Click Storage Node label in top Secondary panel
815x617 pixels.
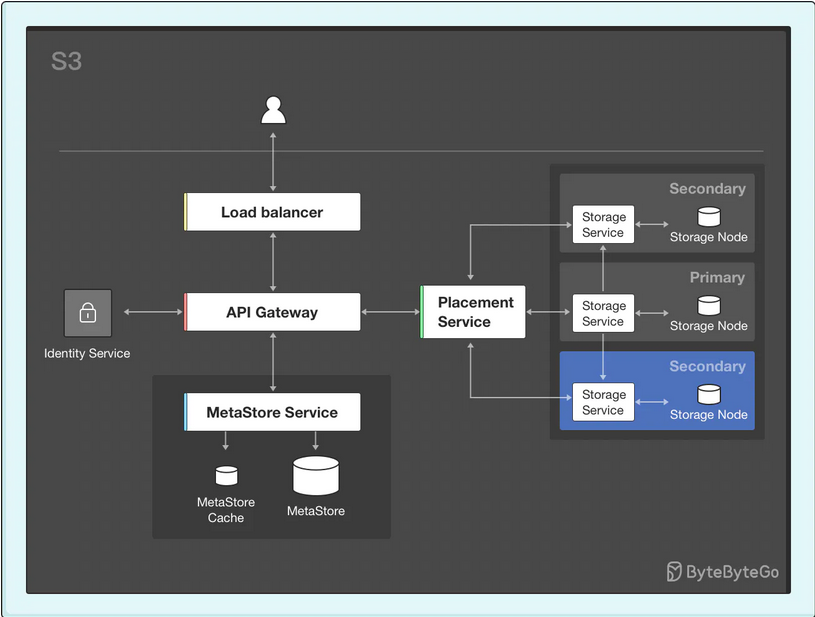708,237
